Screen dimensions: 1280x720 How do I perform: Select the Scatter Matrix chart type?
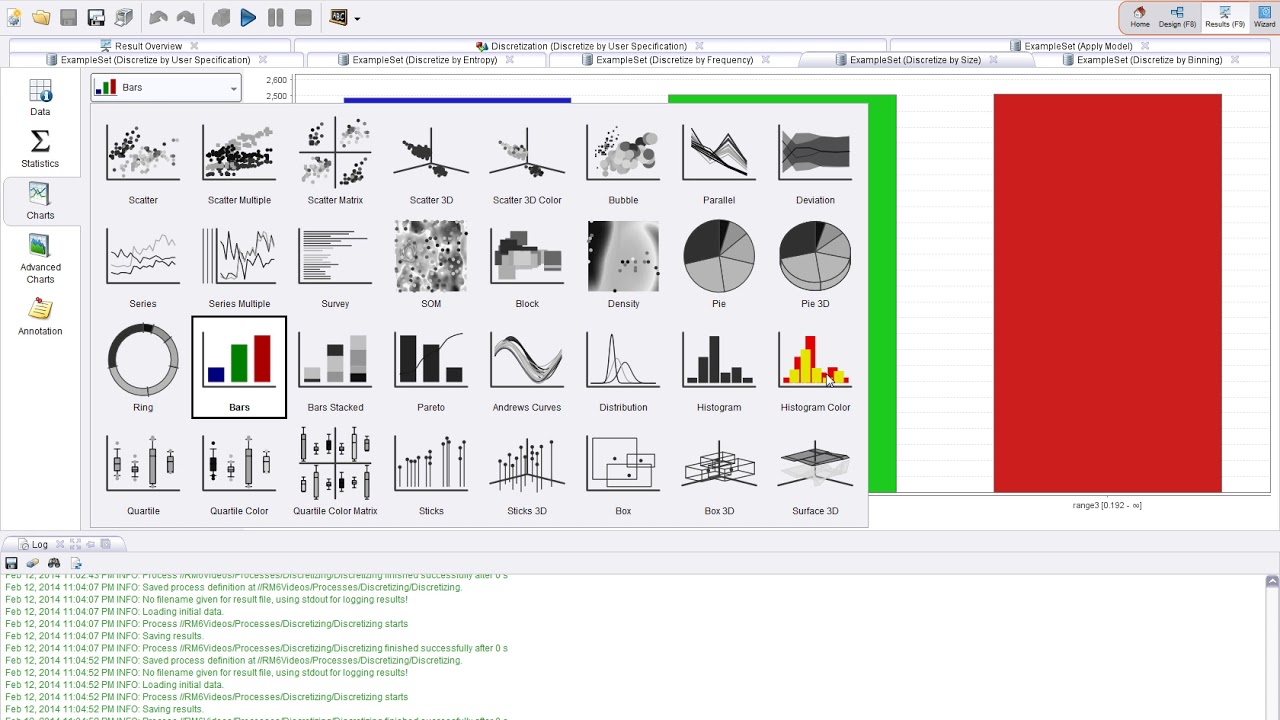coord(335,161)
